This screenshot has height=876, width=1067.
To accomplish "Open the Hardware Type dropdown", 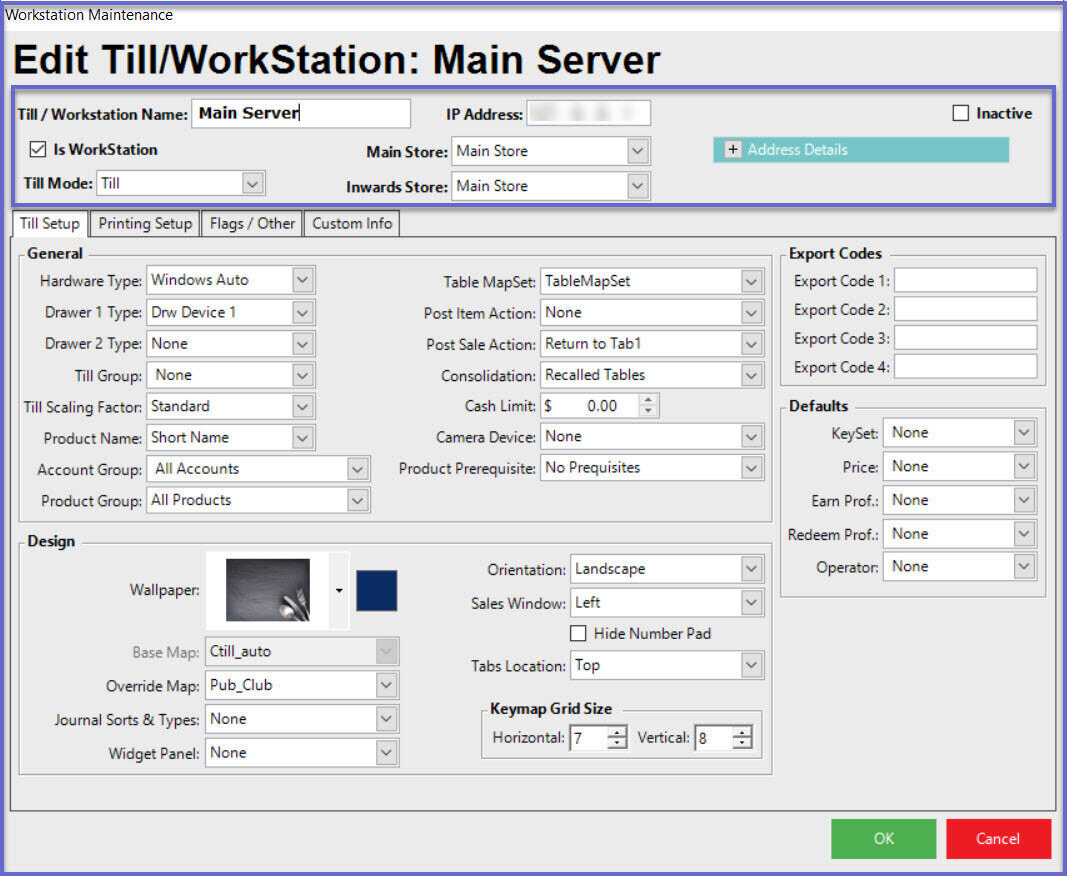I will [304, 281].
